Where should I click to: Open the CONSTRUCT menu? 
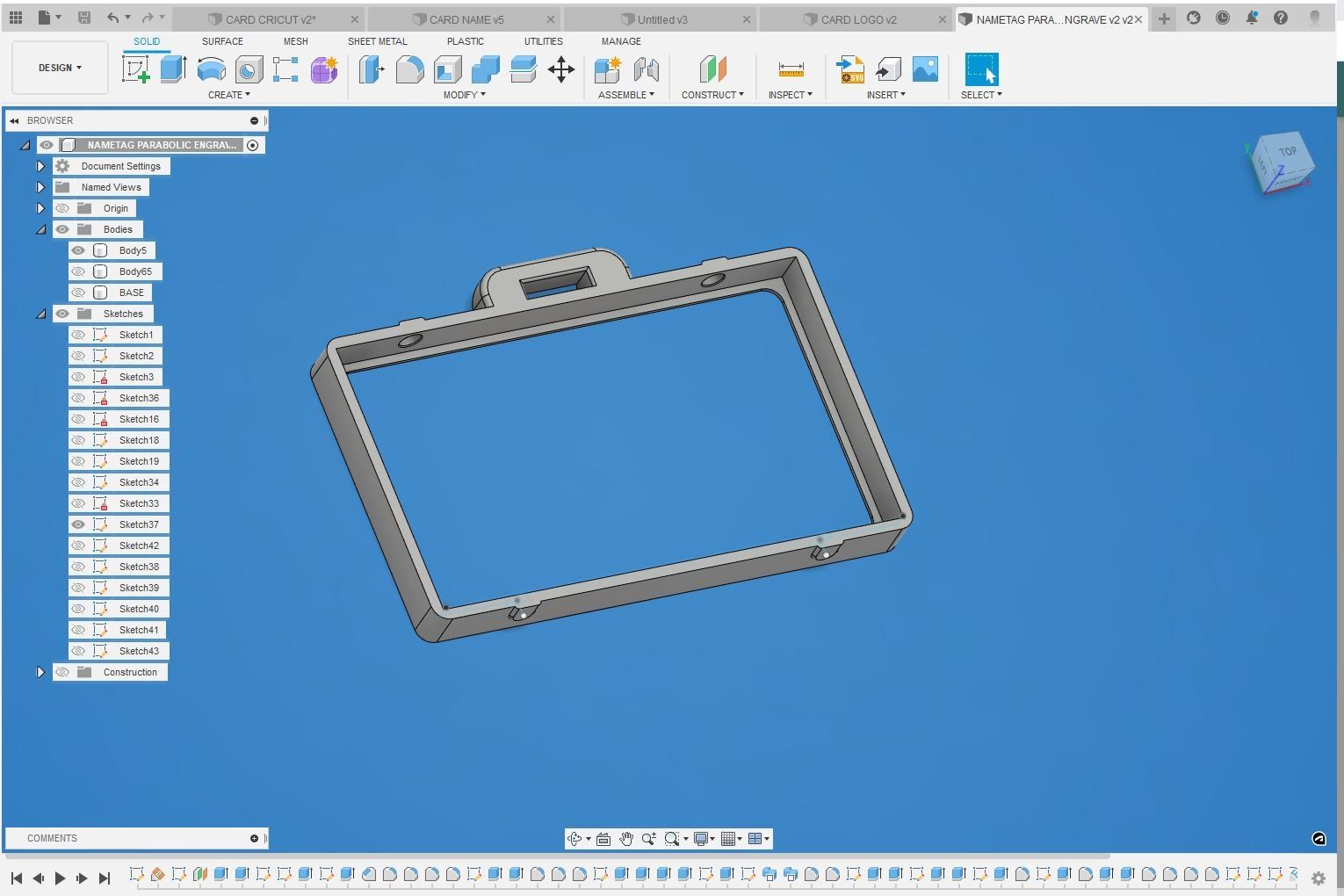pyautogui.click(x=712, y=95)
